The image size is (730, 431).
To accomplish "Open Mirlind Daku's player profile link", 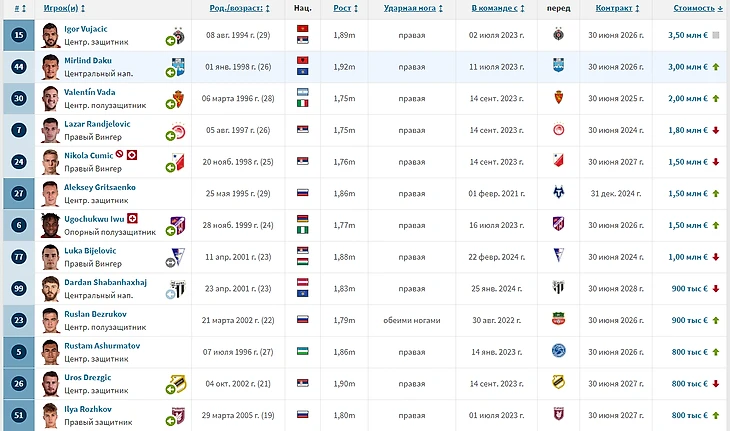I will coord(89,60).
